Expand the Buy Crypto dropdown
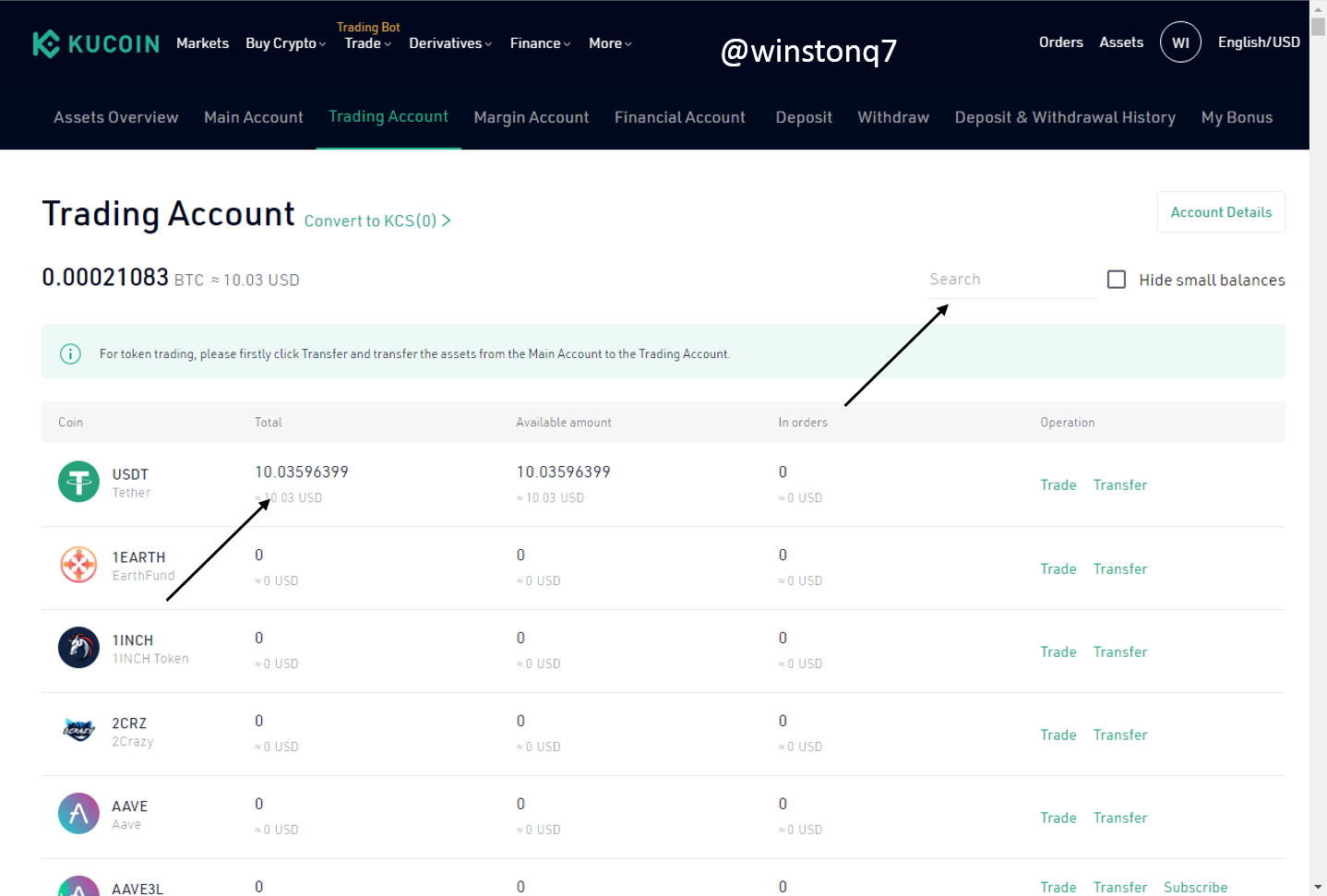1327x896 pixels. [x=286, y=43]
